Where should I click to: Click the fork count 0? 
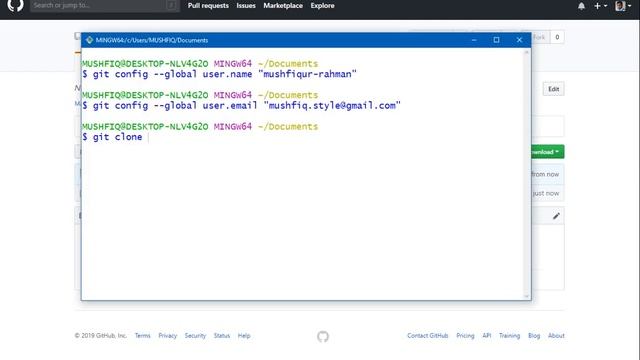(557, 37)
